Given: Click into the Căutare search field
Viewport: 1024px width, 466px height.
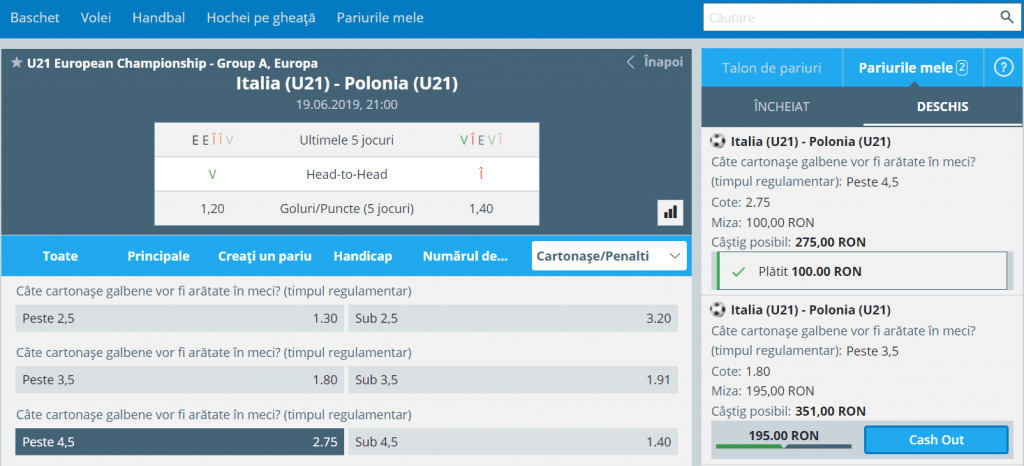Looking at the screenshot, I should point(850,18).
